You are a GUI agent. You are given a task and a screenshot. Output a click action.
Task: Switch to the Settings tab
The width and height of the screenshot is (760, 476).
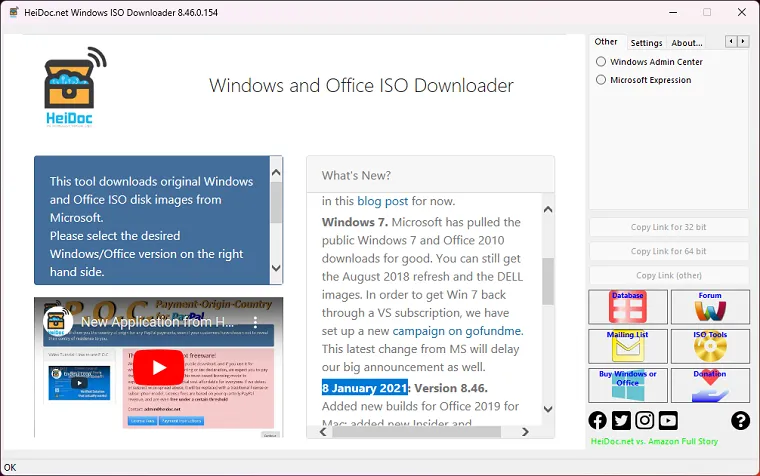(x=646, y=43)
